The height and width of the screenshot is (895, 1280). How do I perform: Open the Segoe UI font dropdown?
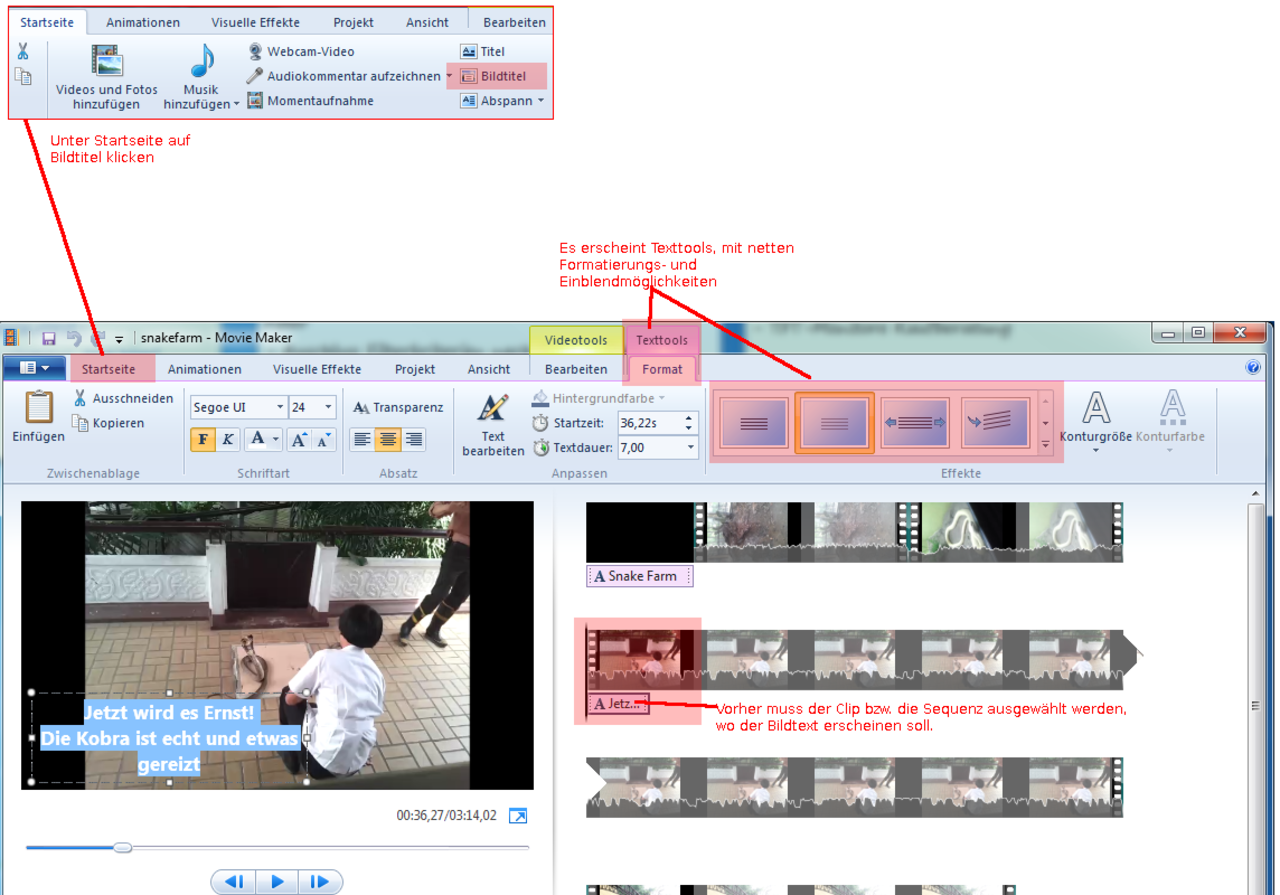point(280,407)
